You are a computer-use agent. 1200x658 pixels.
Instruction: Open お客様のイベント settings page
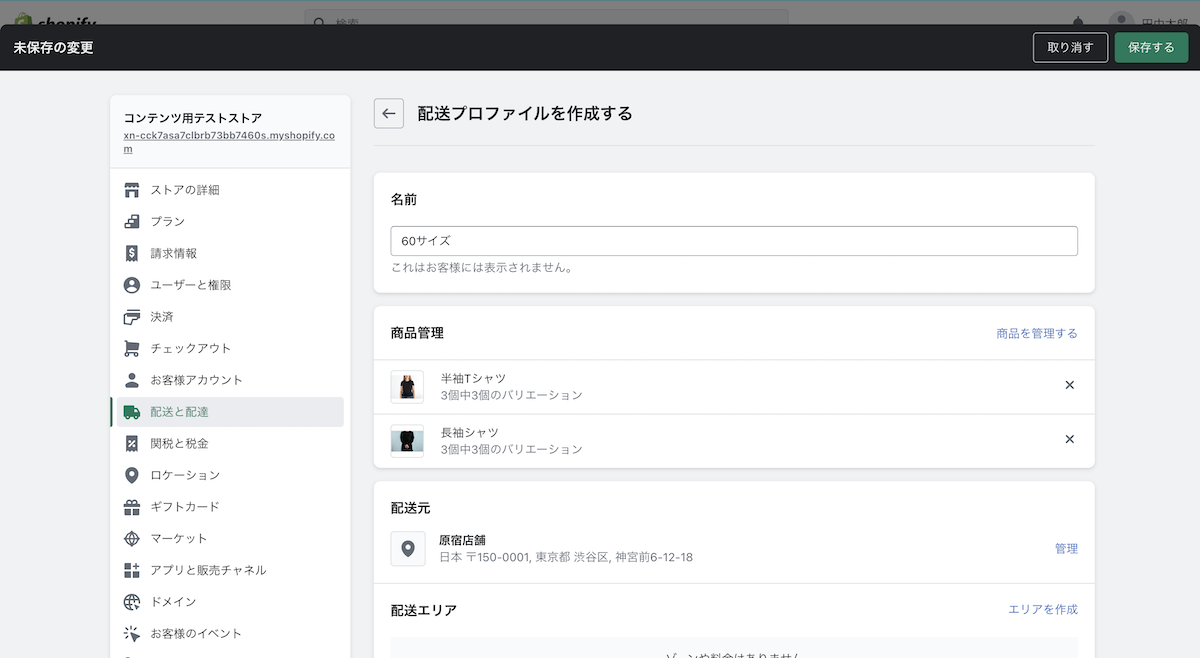tap(230, 633)
